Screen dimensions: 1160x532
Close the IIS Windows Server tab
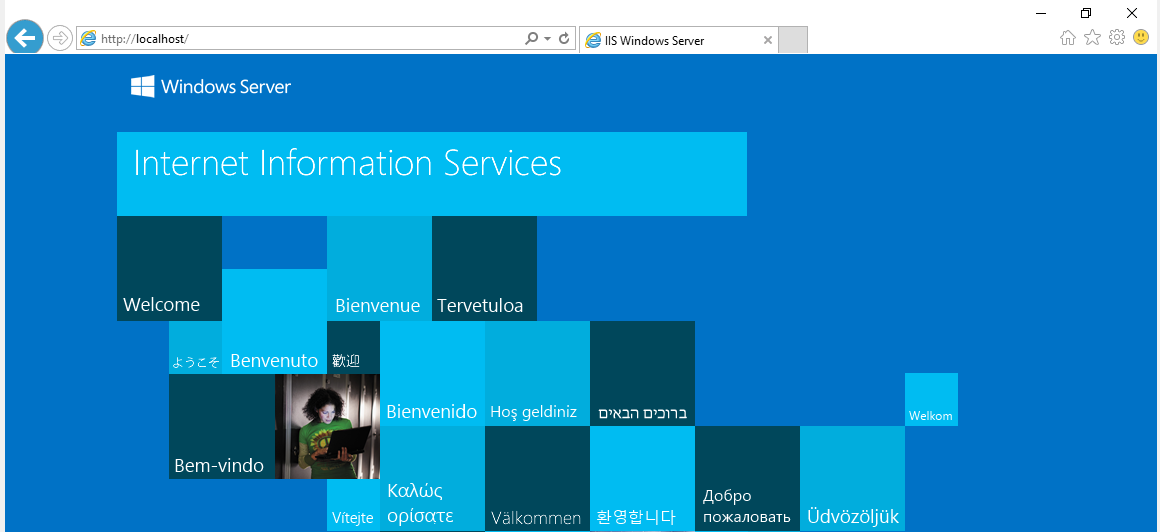pos(767,41)
